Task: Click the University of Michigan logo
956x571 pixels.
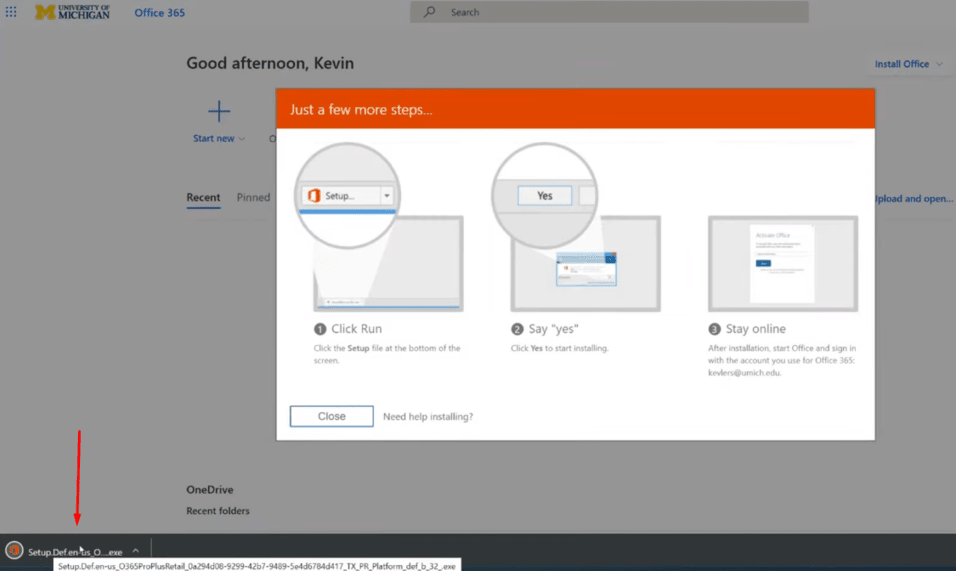Action: click(x=73, y=12)
